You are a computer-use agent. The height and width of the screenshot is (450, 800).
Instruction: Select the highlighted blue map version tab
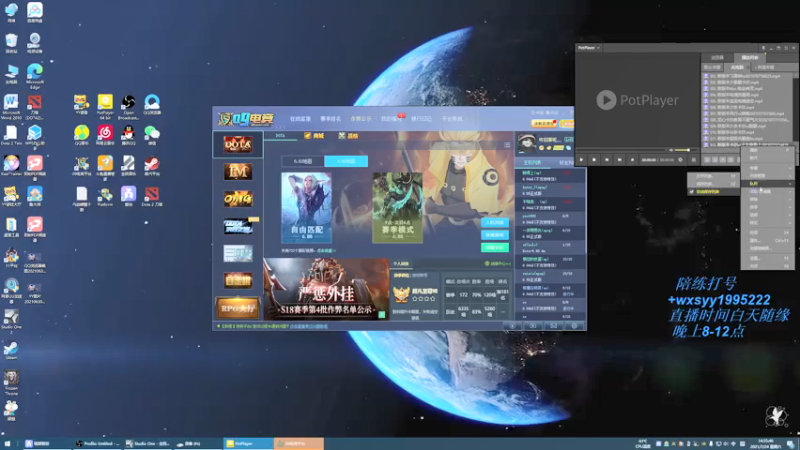click(x=346, y=161)
